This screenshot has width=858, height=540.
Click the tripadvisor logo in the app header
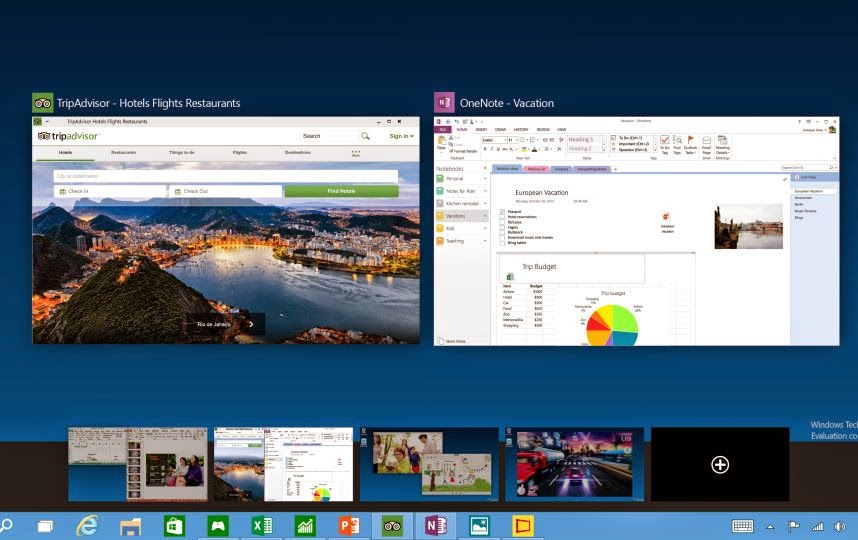pyautogui.click(x=68, y=136)
